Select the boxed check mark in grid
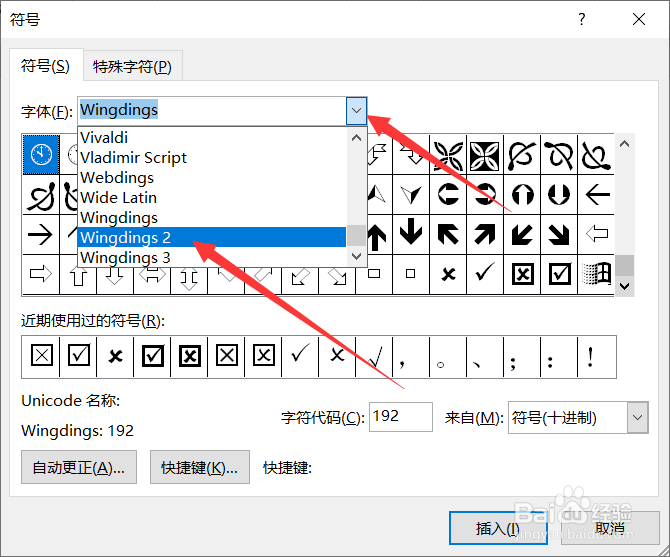Image resolution: width=670 pixels, height=557 pixels. [559, 274]
